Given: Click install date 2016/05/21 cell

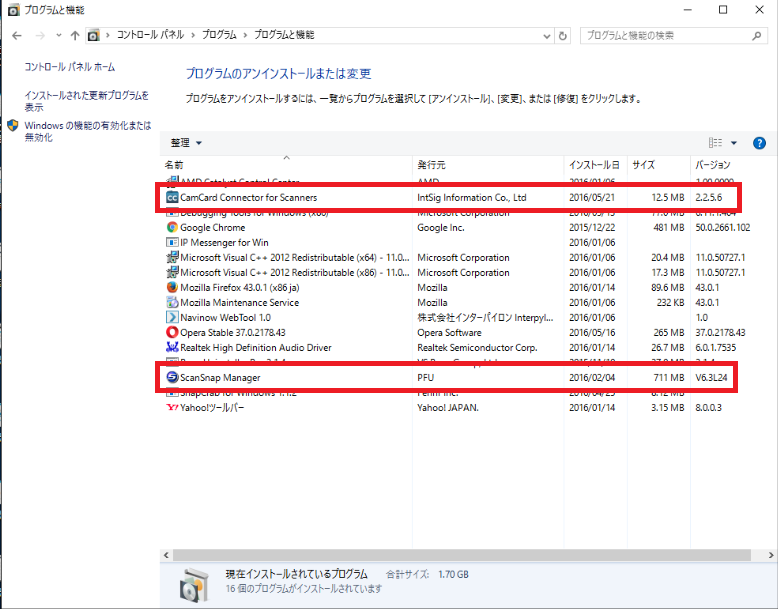Looking at the screenshot, I should [x=591, y=198].
